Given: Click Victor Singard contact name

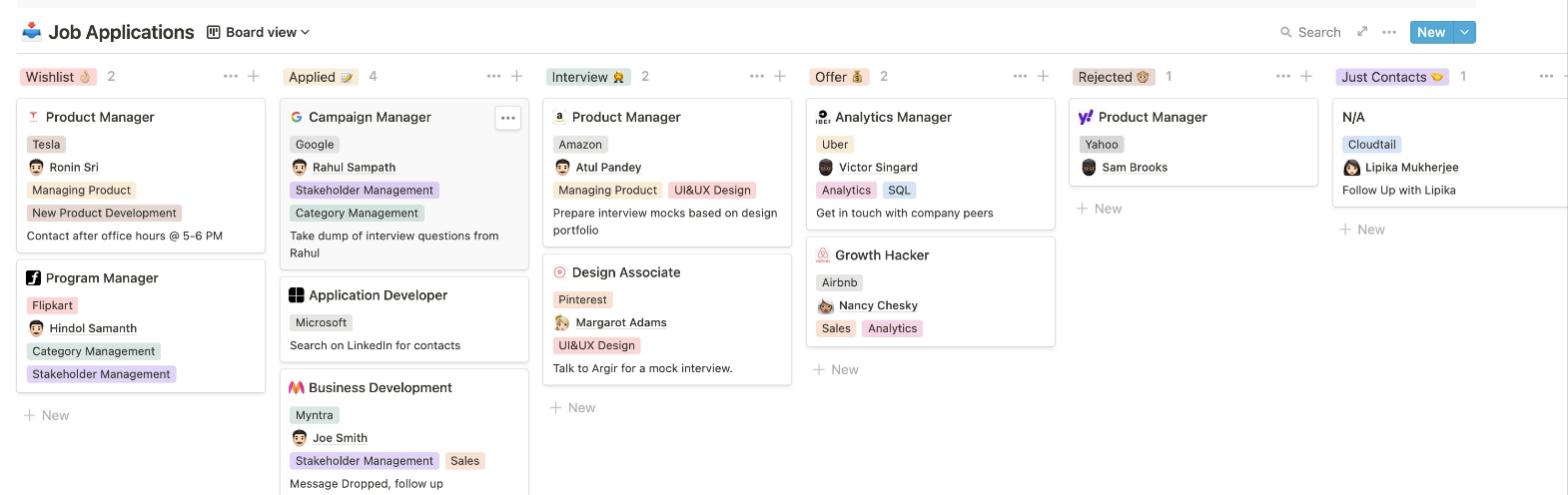Looking at the screenshot, I should 878,168.
